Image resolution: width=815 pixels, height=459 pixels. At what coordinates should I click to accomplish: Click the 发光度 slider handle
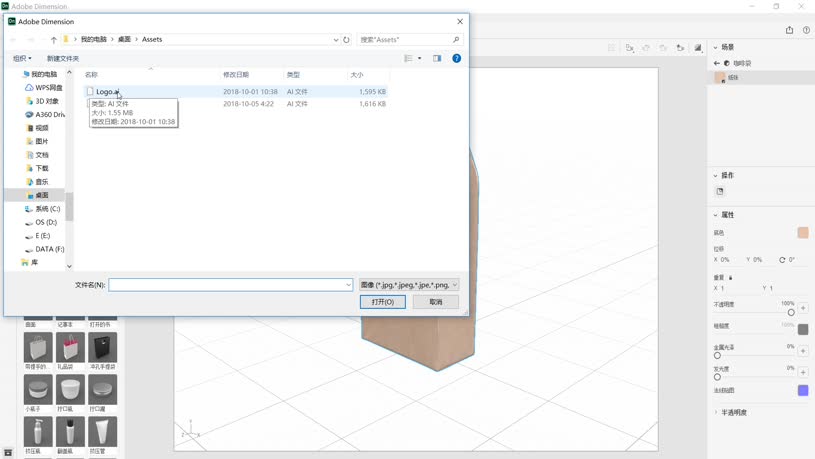tap(717, 377)
